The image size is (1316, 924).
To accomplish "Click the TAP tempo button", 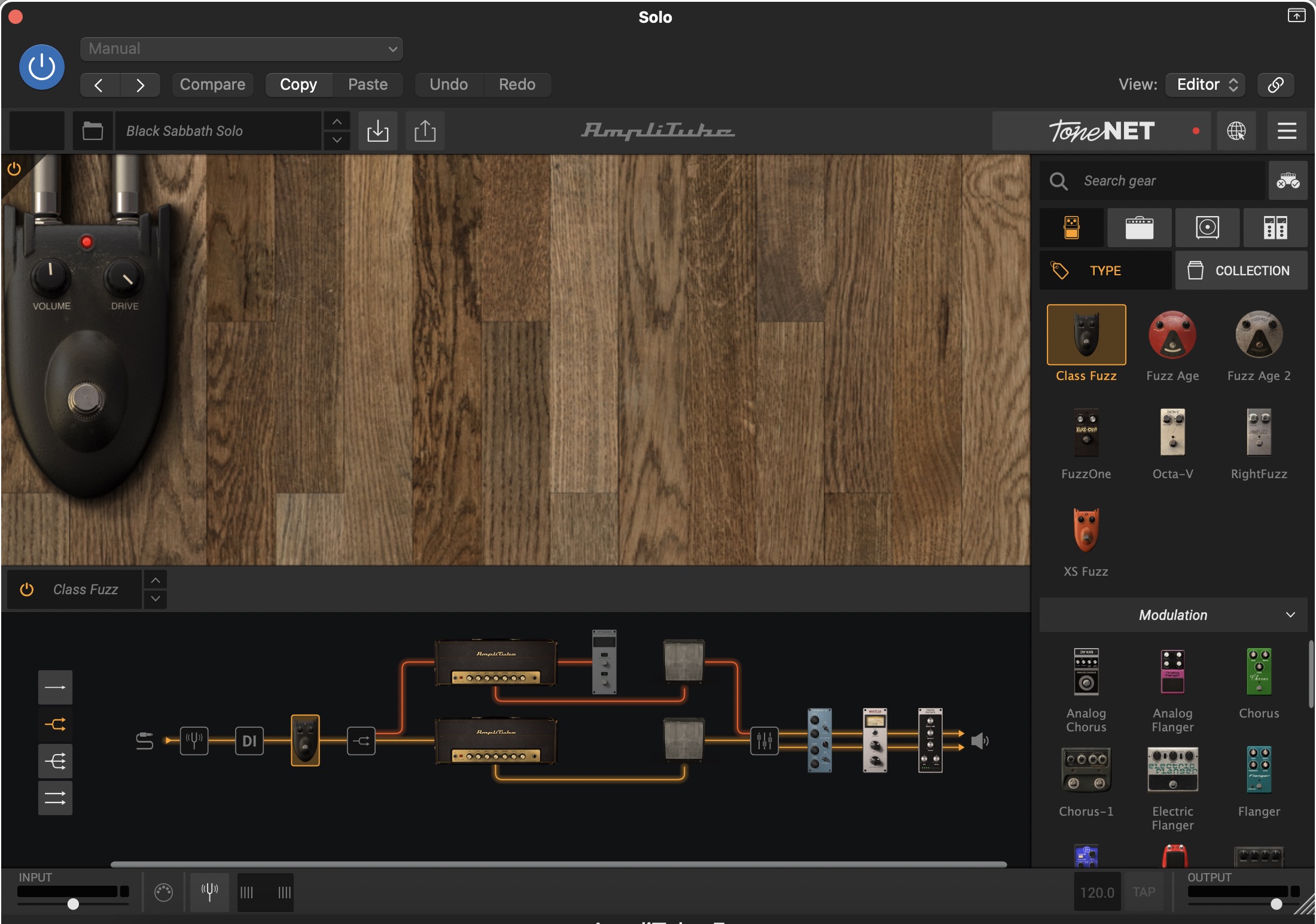I will pyautogui.click(x=1144, y=892).
